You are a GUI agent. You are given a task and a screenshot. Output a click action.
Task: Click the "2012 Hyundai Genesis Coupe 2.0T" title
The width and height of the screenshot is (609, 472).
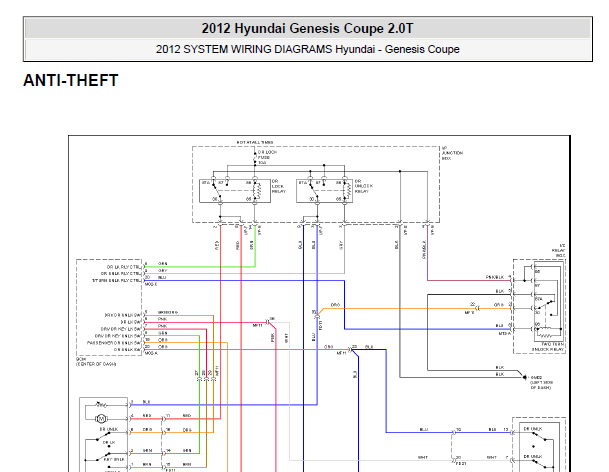tap(307, 28)
